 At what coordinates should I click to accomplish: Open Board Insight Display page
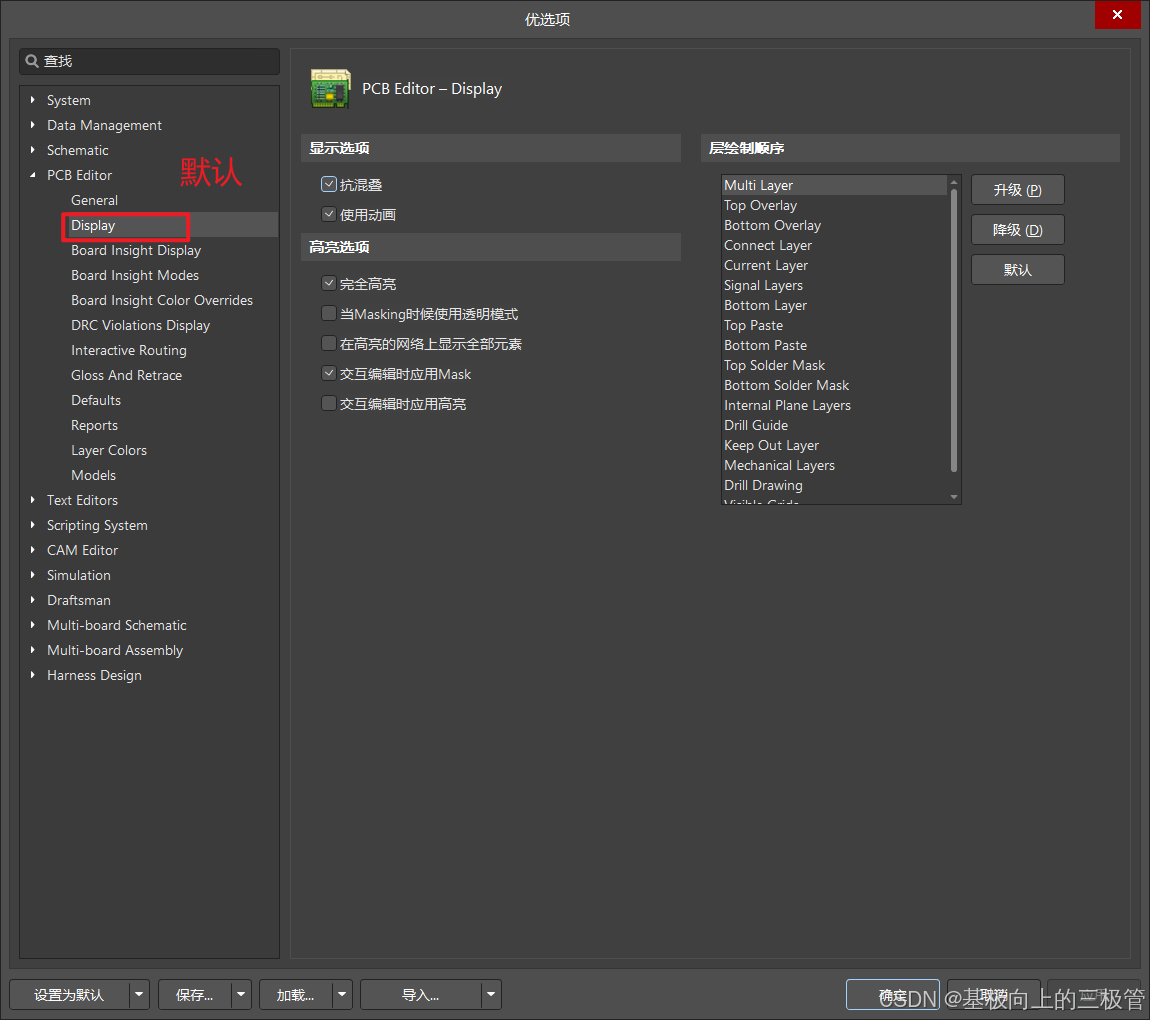(136, 250)
